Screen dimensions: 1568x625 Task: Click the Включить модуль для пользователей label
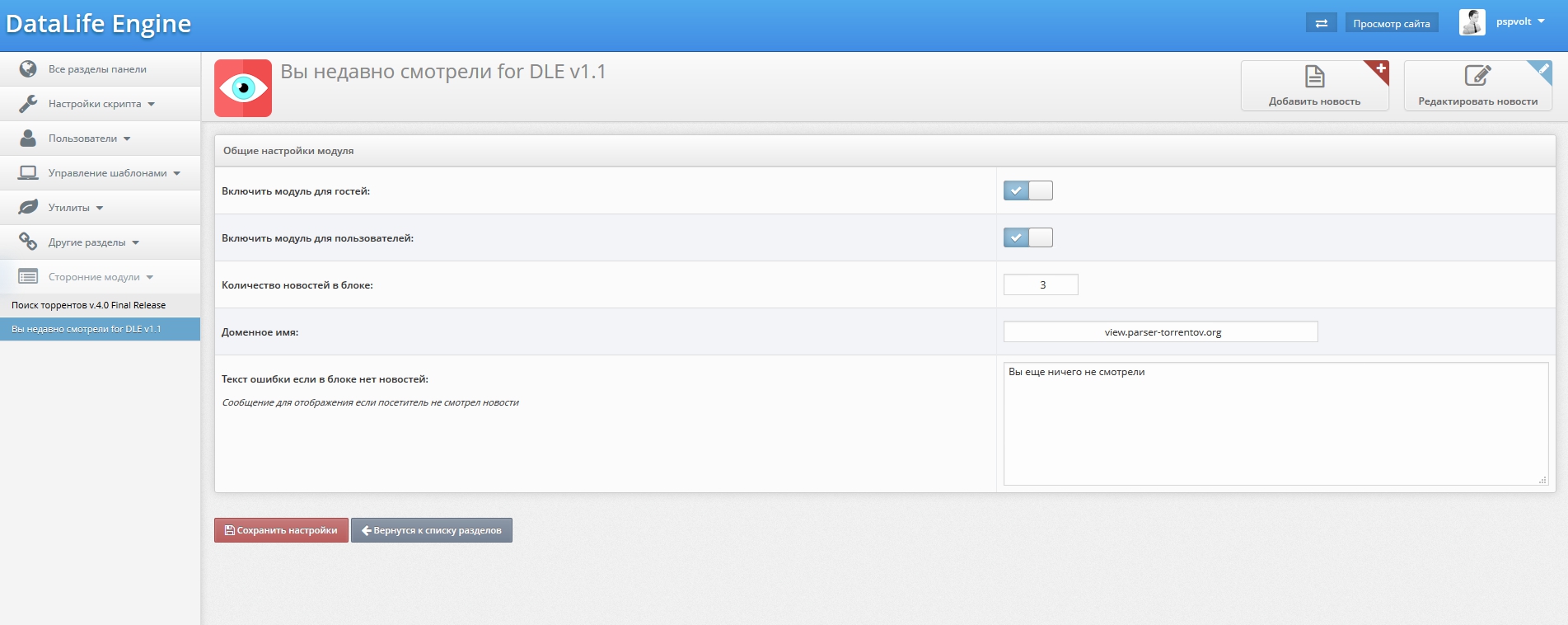tap(317, 238)
